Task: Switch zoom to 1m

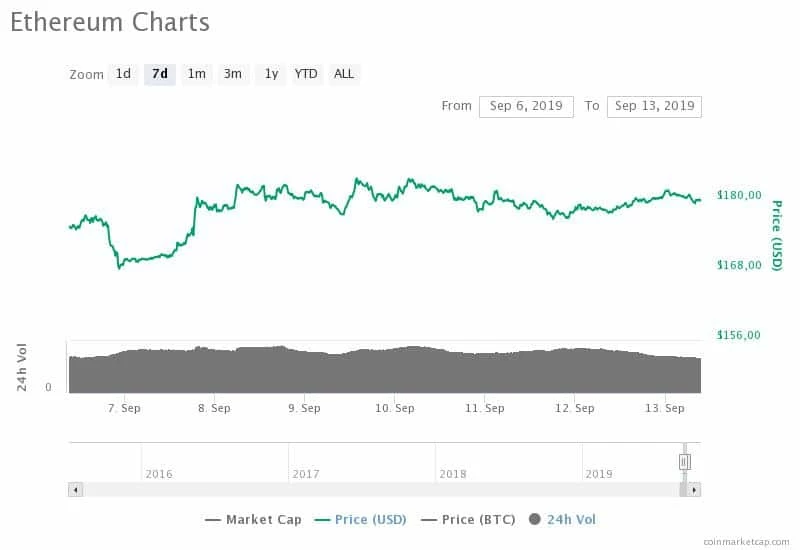Action: [x=196, y=74]
